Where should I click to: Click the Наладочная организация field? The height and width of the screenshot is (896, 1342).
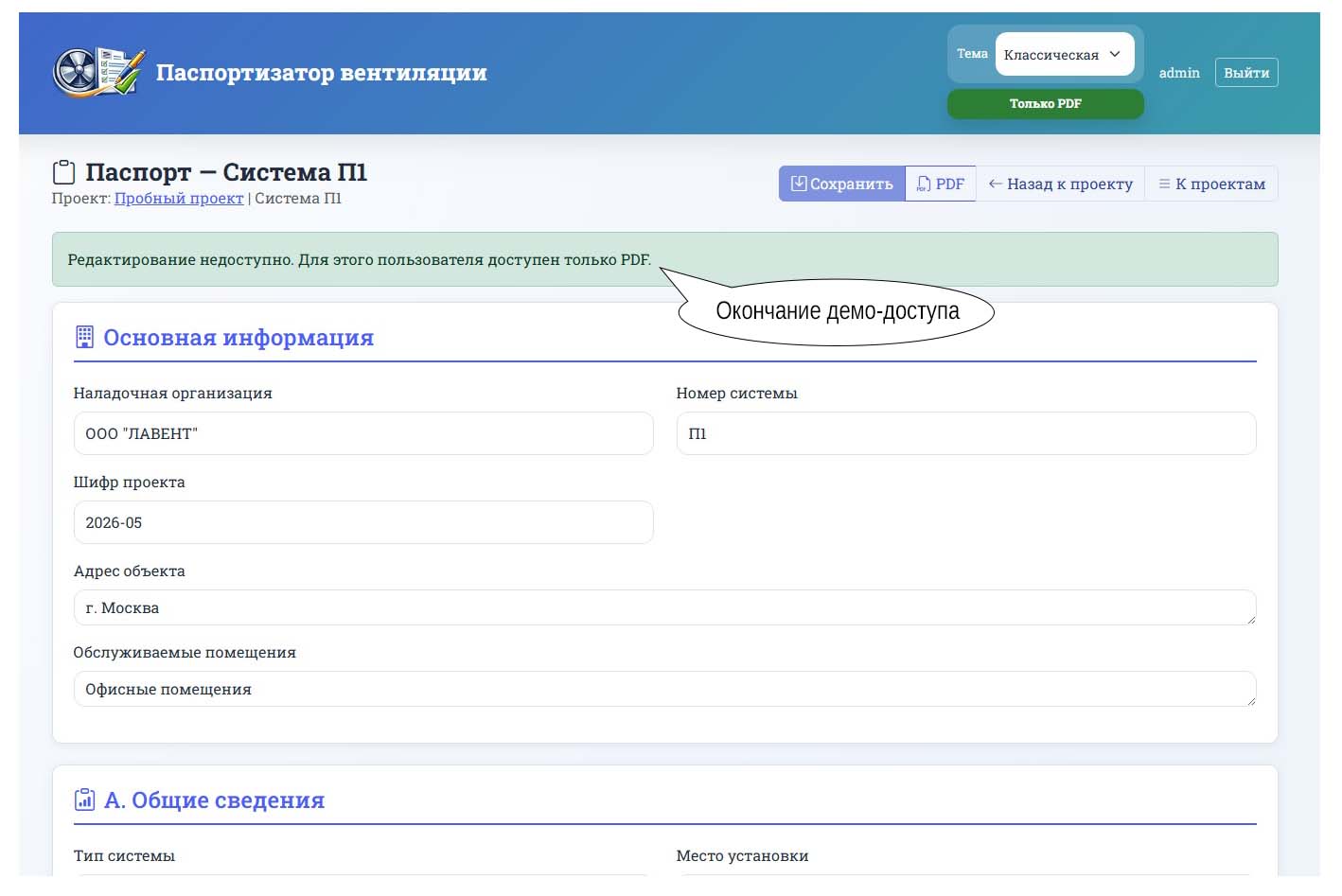363,433
